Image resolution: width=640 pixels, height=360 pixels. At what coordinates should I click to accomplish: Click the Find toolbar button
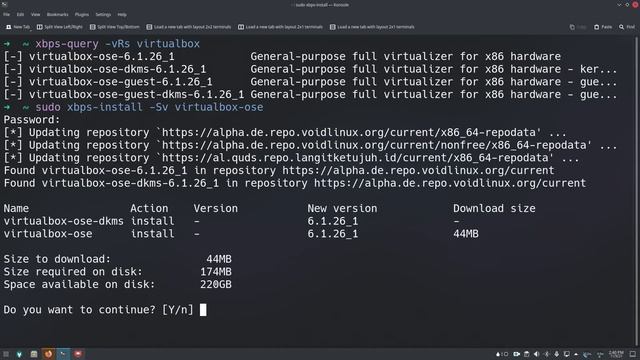627,27
